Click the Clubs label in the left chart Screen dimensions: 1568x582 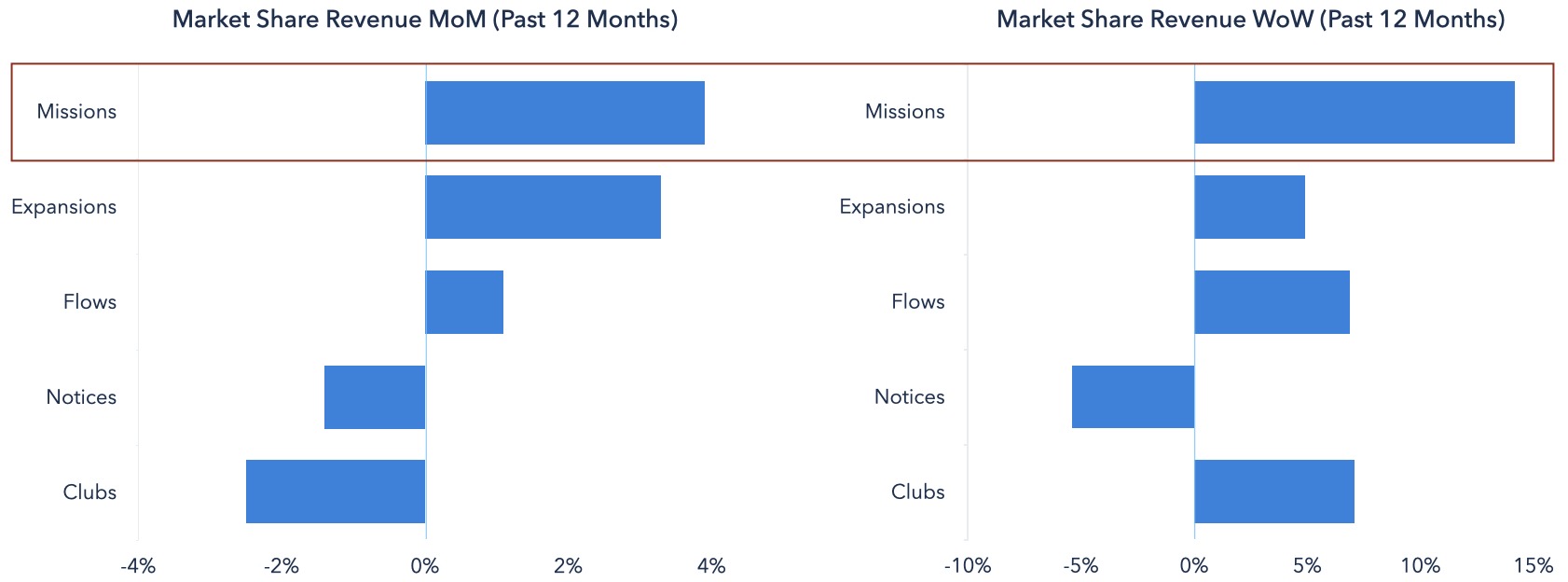89,492
